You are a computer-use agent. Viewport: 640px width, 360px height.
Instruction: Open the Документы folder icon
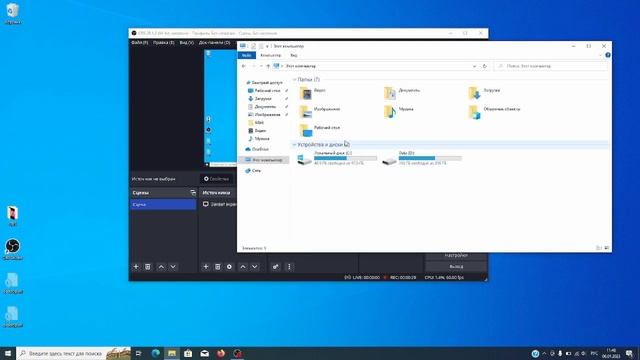[390, 93]
